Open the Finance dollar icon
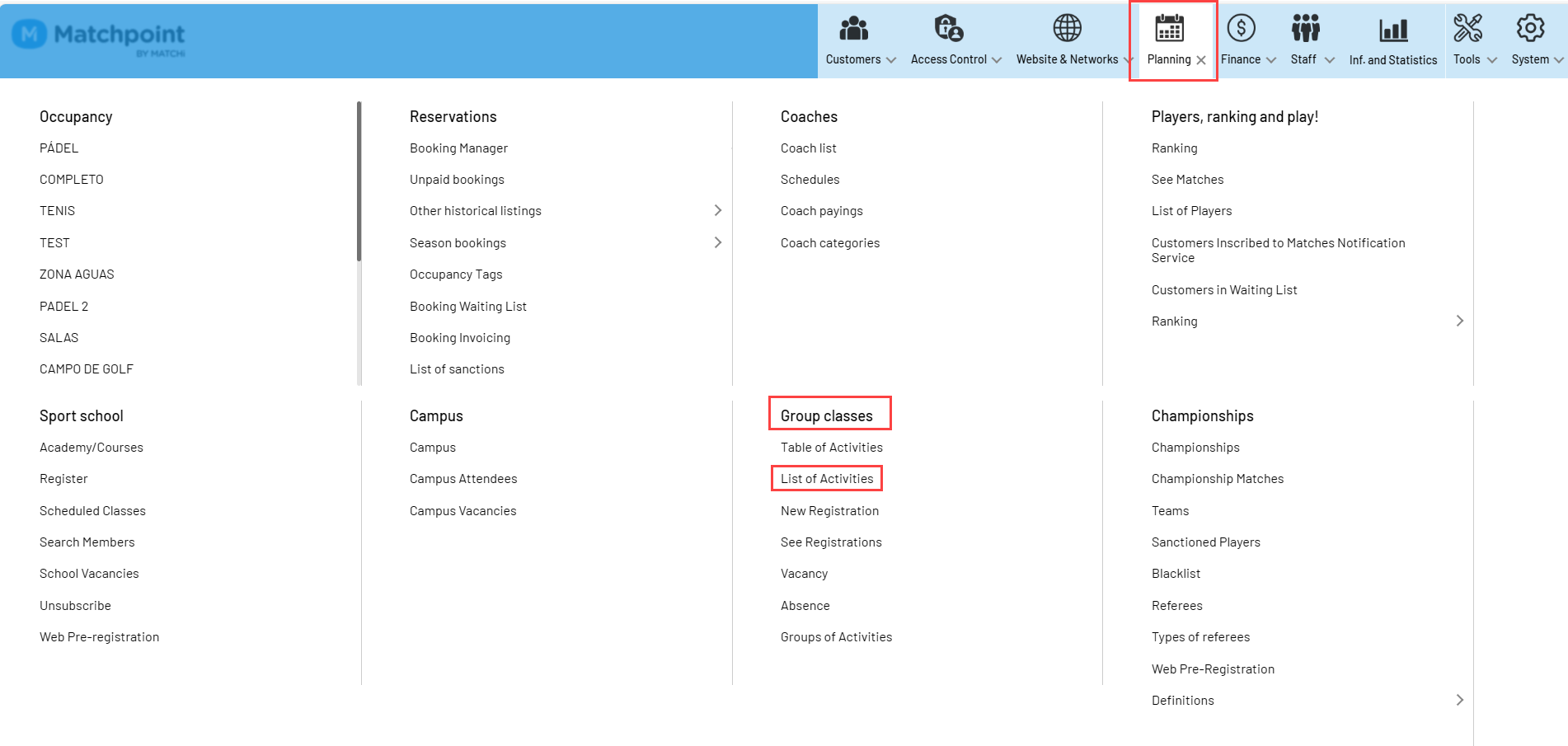The height and width of the screenshot is (746, 1568). coord(1242,28)
